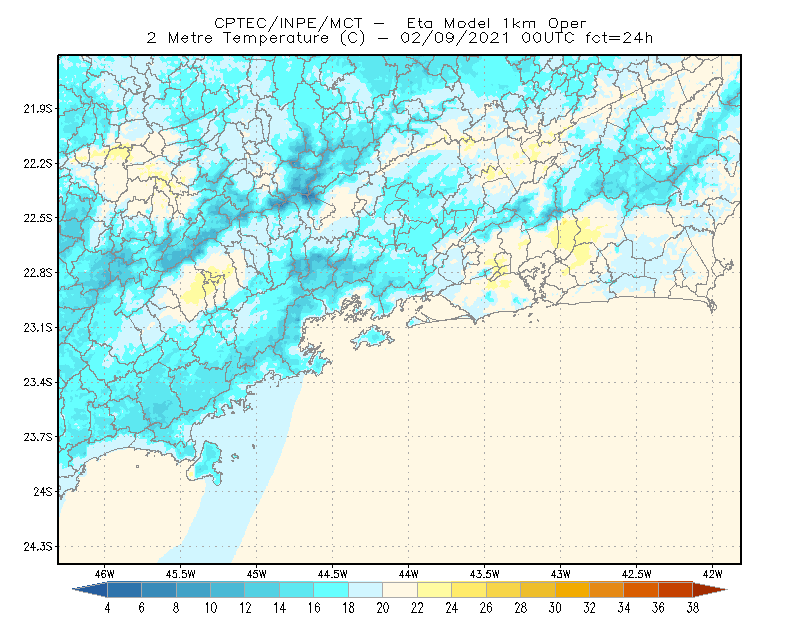The image size is (800, 618).
Task: Click the colorbar value label 26
Action: pyautogui.click(x=486, y=608)
